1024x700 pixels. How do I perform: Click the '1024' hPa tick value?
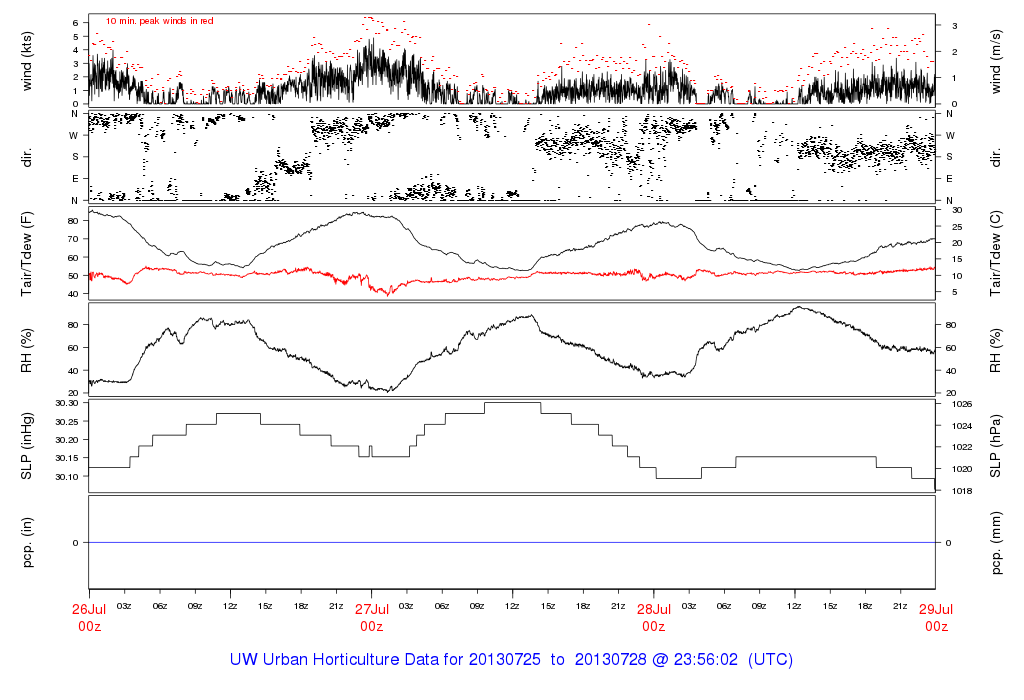click(962, 426)
